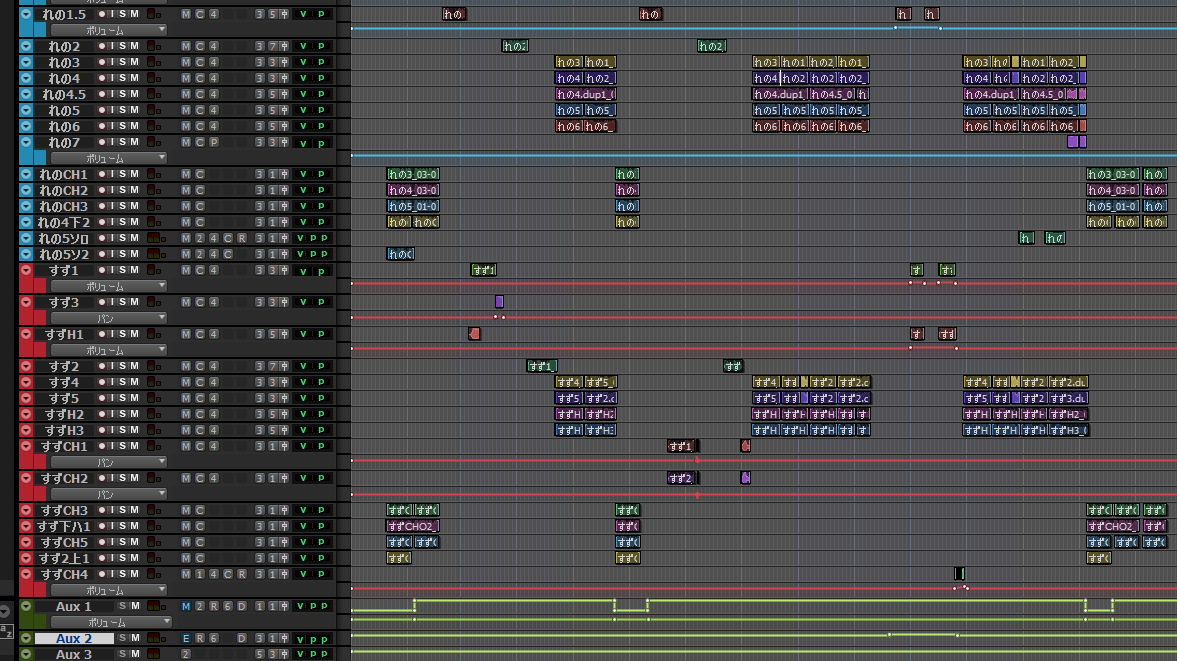The width and height of the screenshot is (1177, 661).
Task: Select first れの3_03-0 clip on れのCH1
Action: coord(413,174)
